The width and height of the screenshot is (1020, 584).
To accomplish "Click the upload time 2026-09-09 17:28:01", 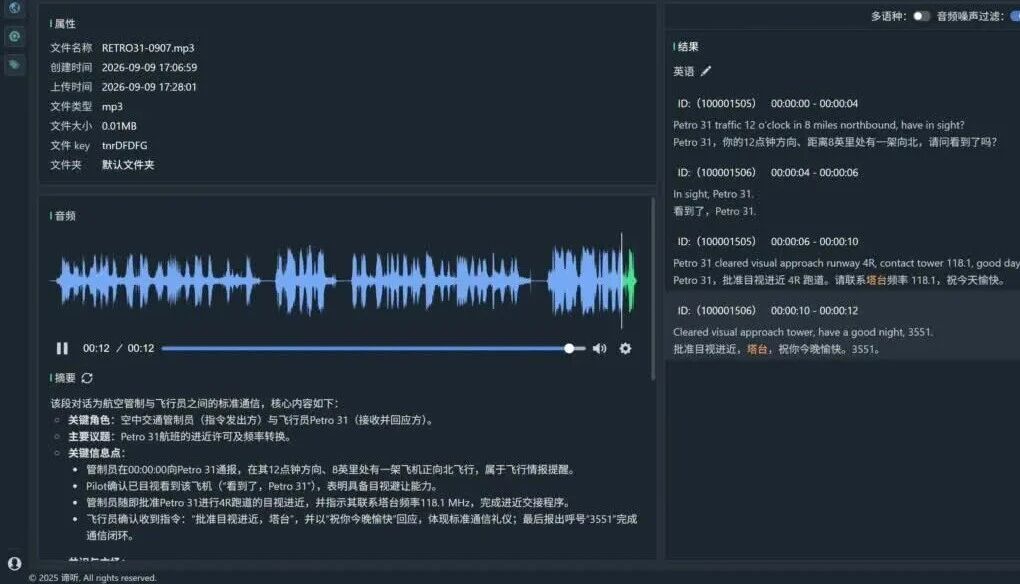I will [x=149, y=87].
